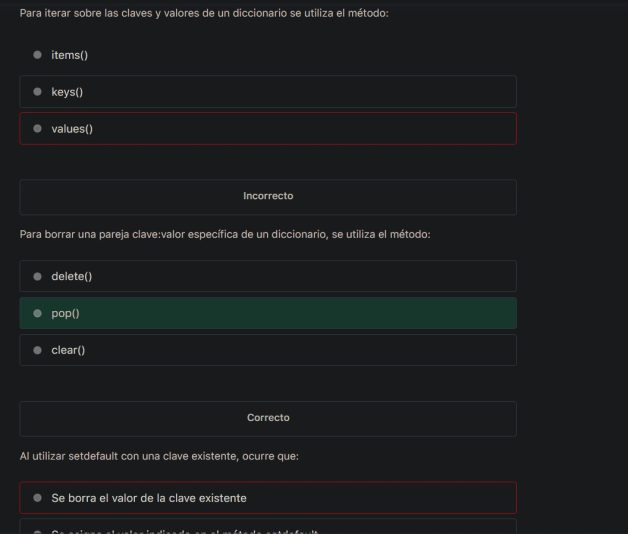This screenshot has width=628, height=534.
Task: Click the setdefault question text
Action: click(159, 456)
